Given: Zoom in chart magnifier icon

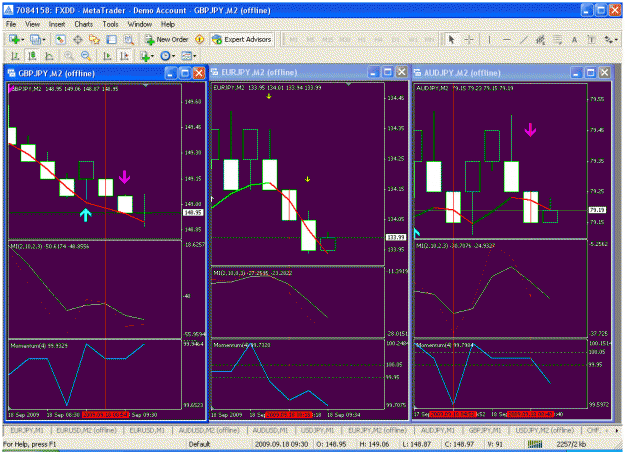Looking at the screenshot, I should (69, 56).
